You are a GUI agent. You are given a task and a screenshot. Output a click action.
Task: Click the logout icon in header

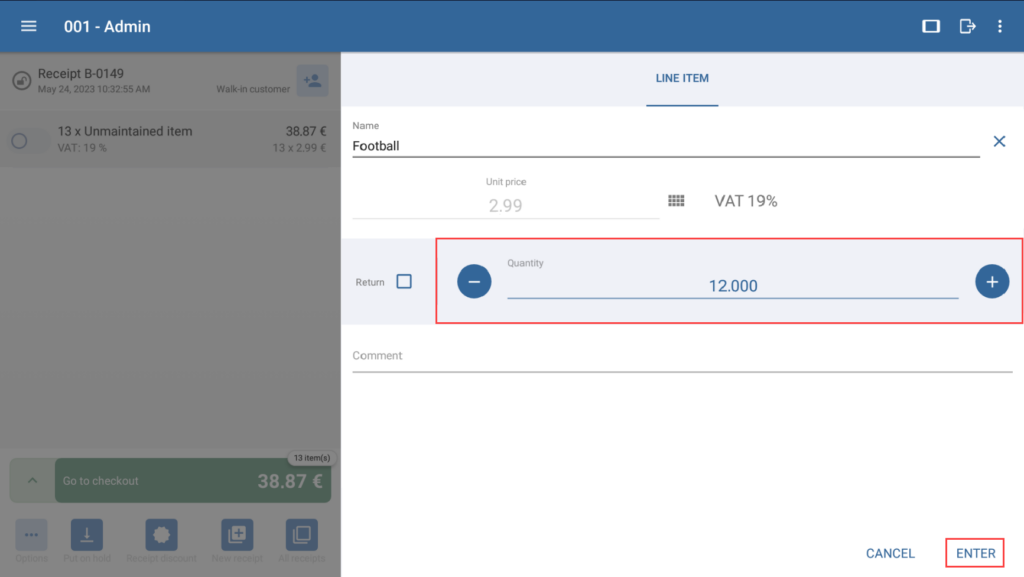click(x=967, y=26)
